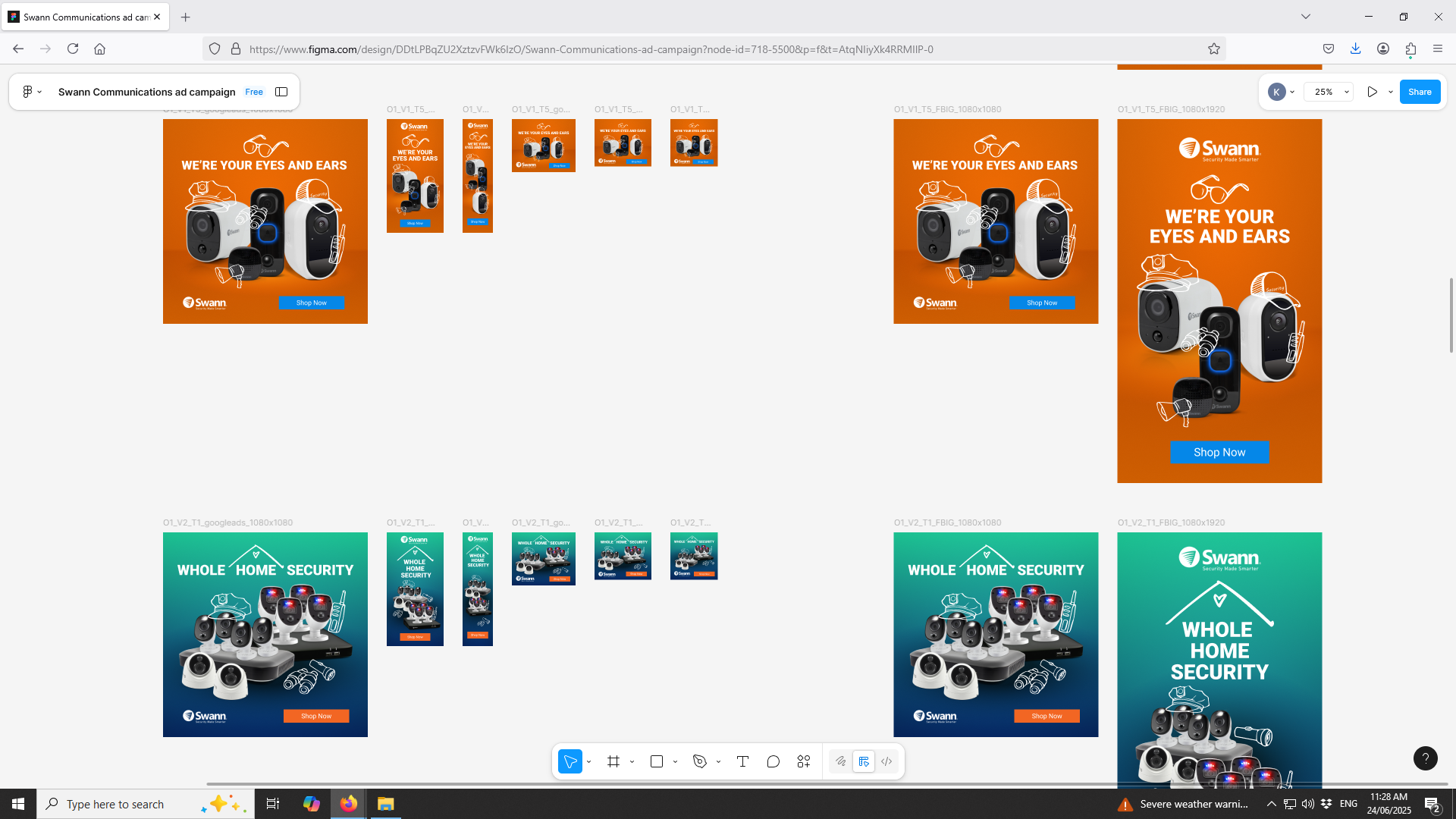Viewport: 1456px width, 819px height.
Task: Switch to Dev Mode
Action: pyautogui.click(x=886, y=761)
